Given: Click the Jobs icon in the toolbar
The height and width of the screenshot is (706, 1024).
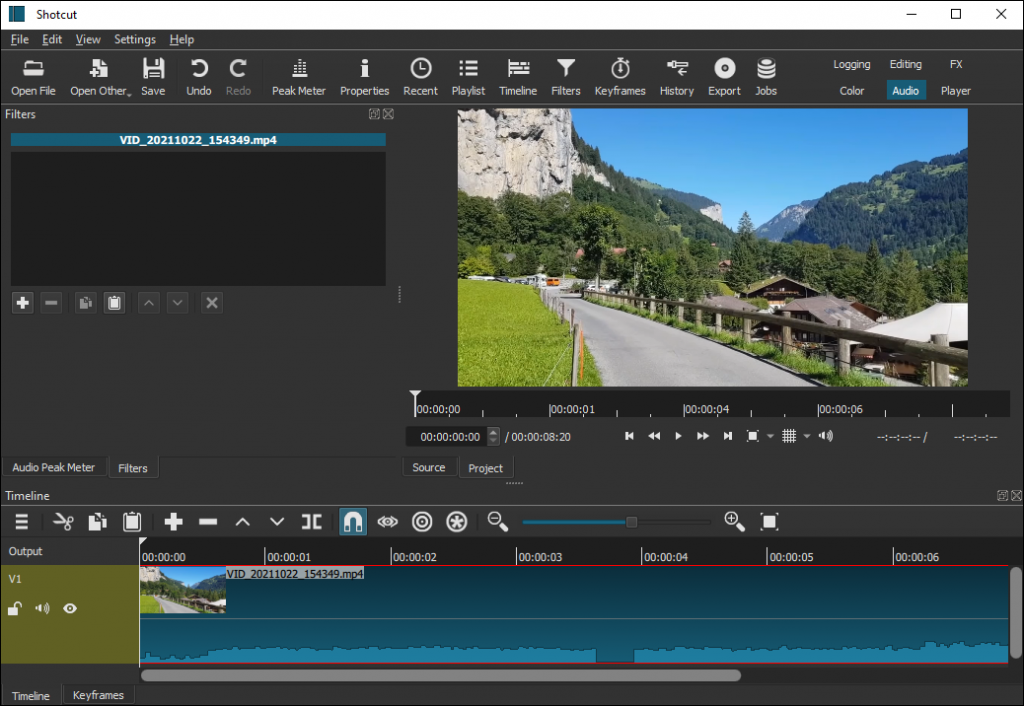Looking at the screenshot, I should pos(765,75).
